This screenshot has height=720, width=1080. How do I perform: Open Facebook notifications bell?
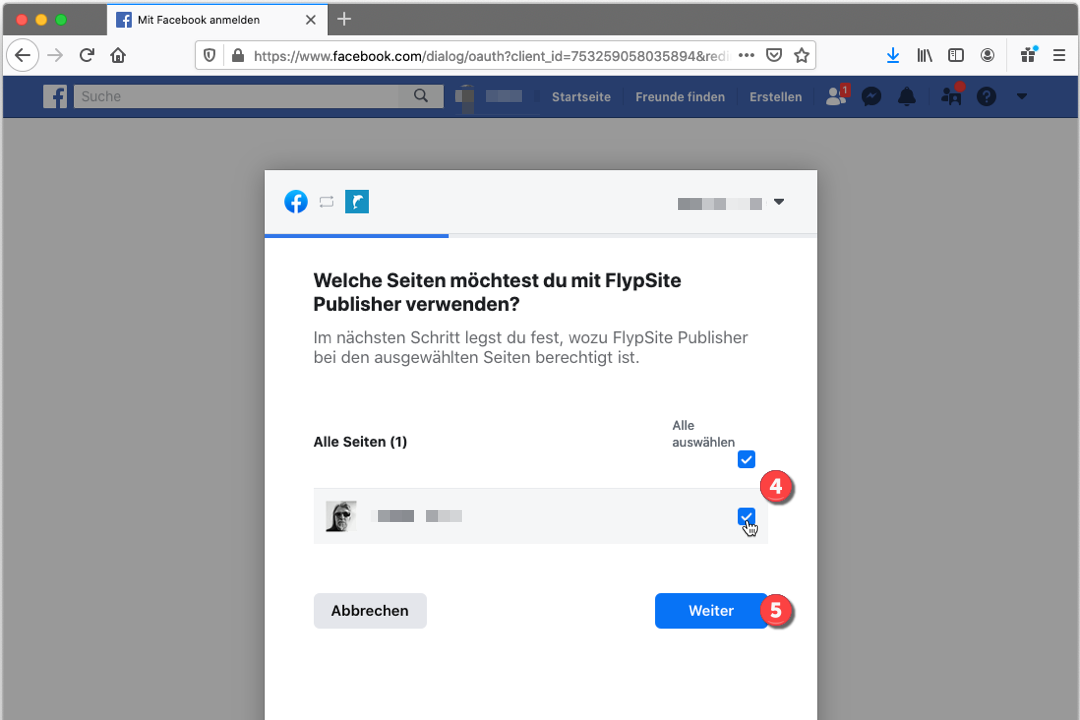(x=907, y=96)
